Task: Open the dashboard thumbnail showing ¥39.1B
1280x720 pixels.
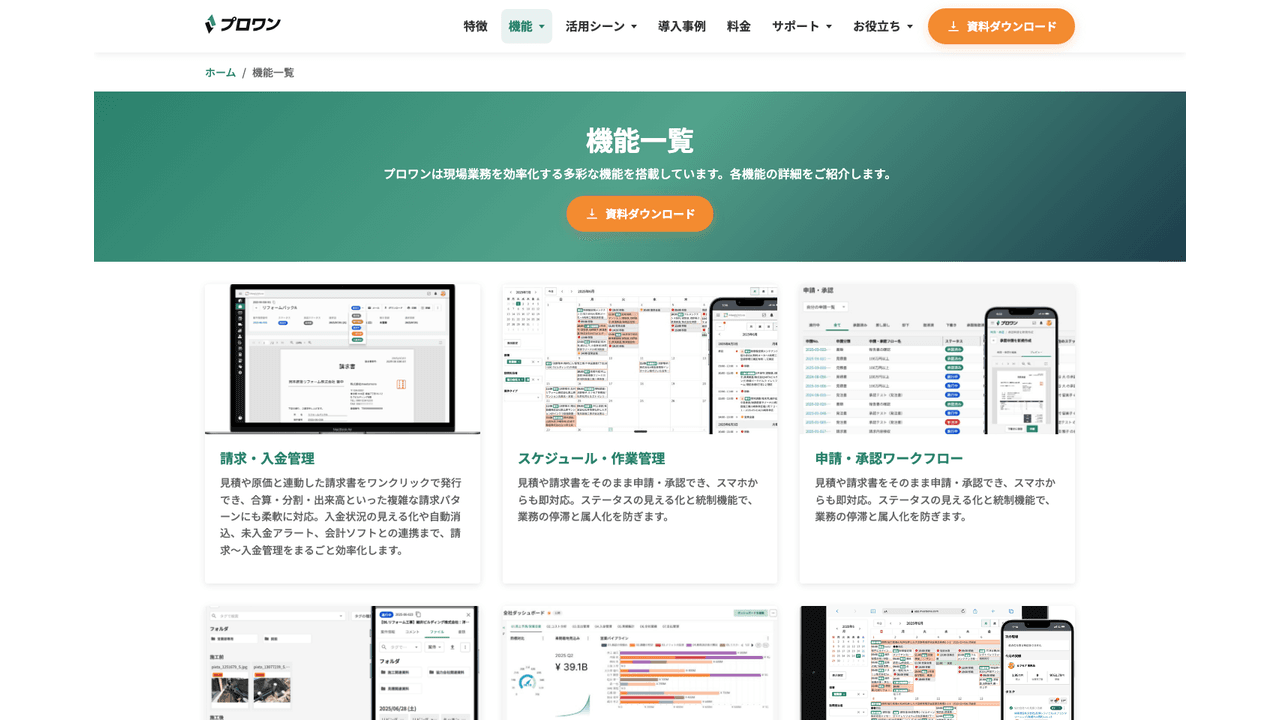Action: pos(640,662)
